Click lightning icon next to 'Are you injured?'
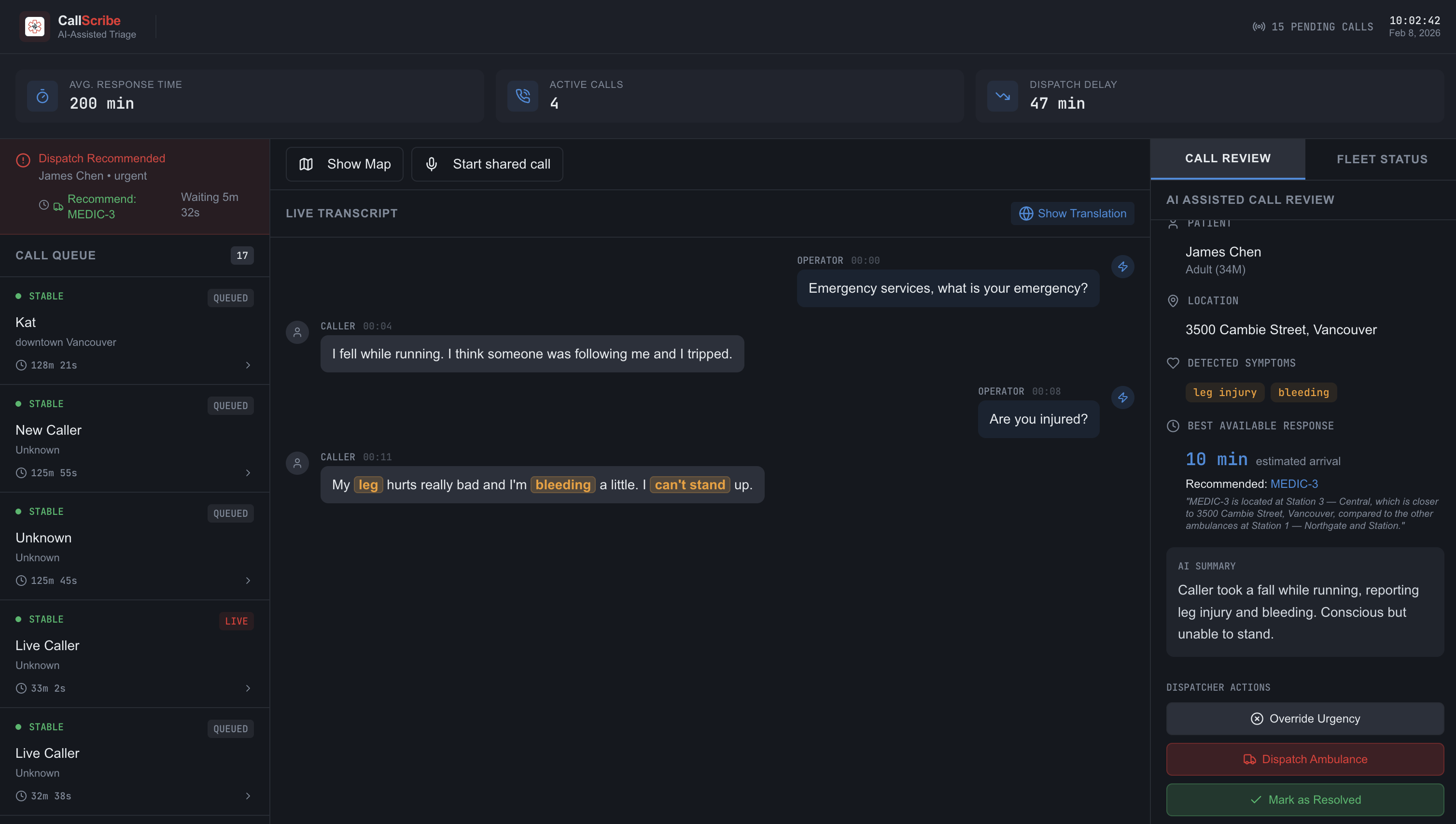Screen dimensions: 1456x824 (x=1122, y=398)
